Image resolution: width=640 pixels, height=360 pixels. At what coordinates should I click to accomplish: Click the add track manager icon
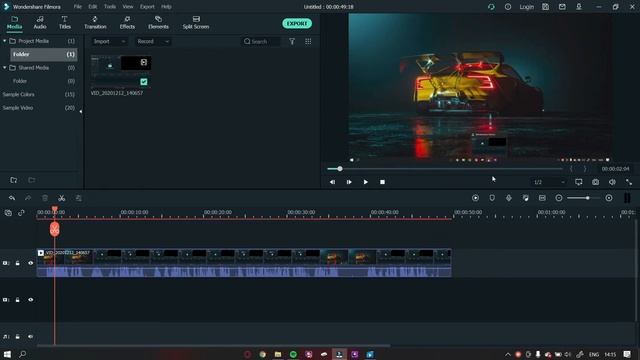(x=8, y=213)
